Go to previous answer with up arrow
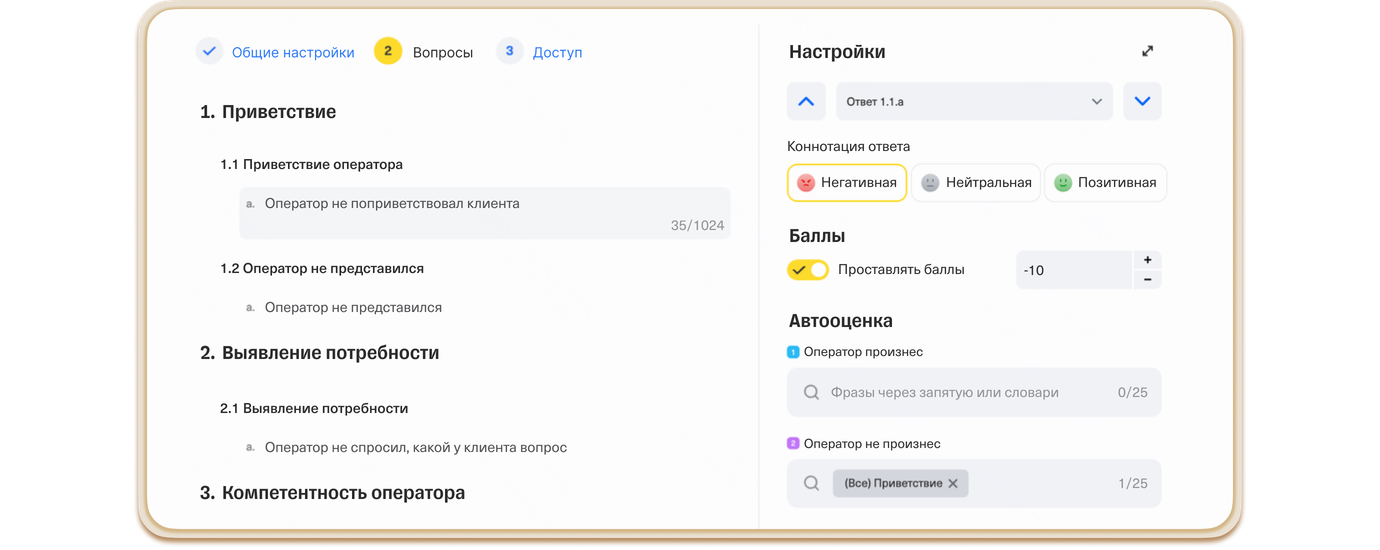 806,101
